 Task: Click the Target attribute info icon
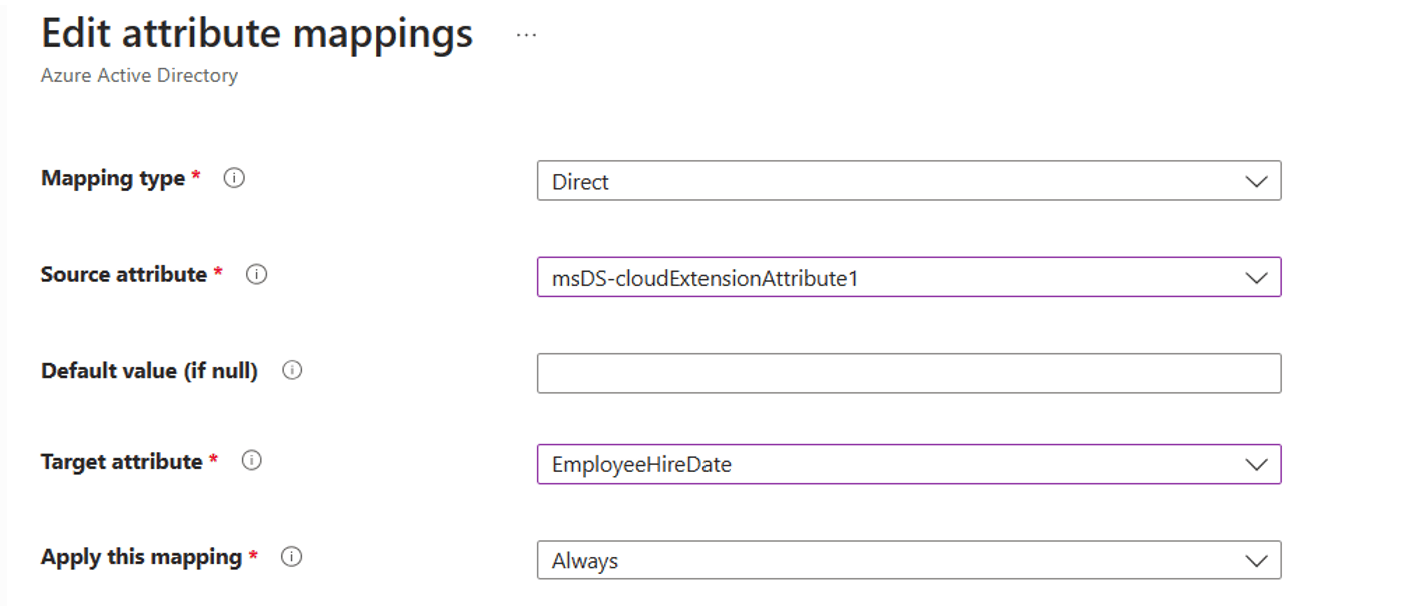pyautogui.click(x=252, y=461)
